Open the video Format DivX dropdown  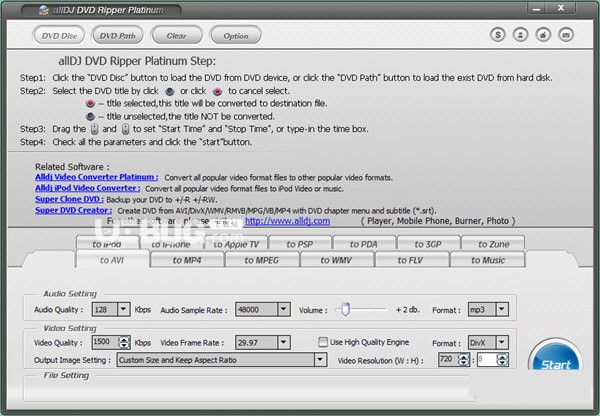502,343
